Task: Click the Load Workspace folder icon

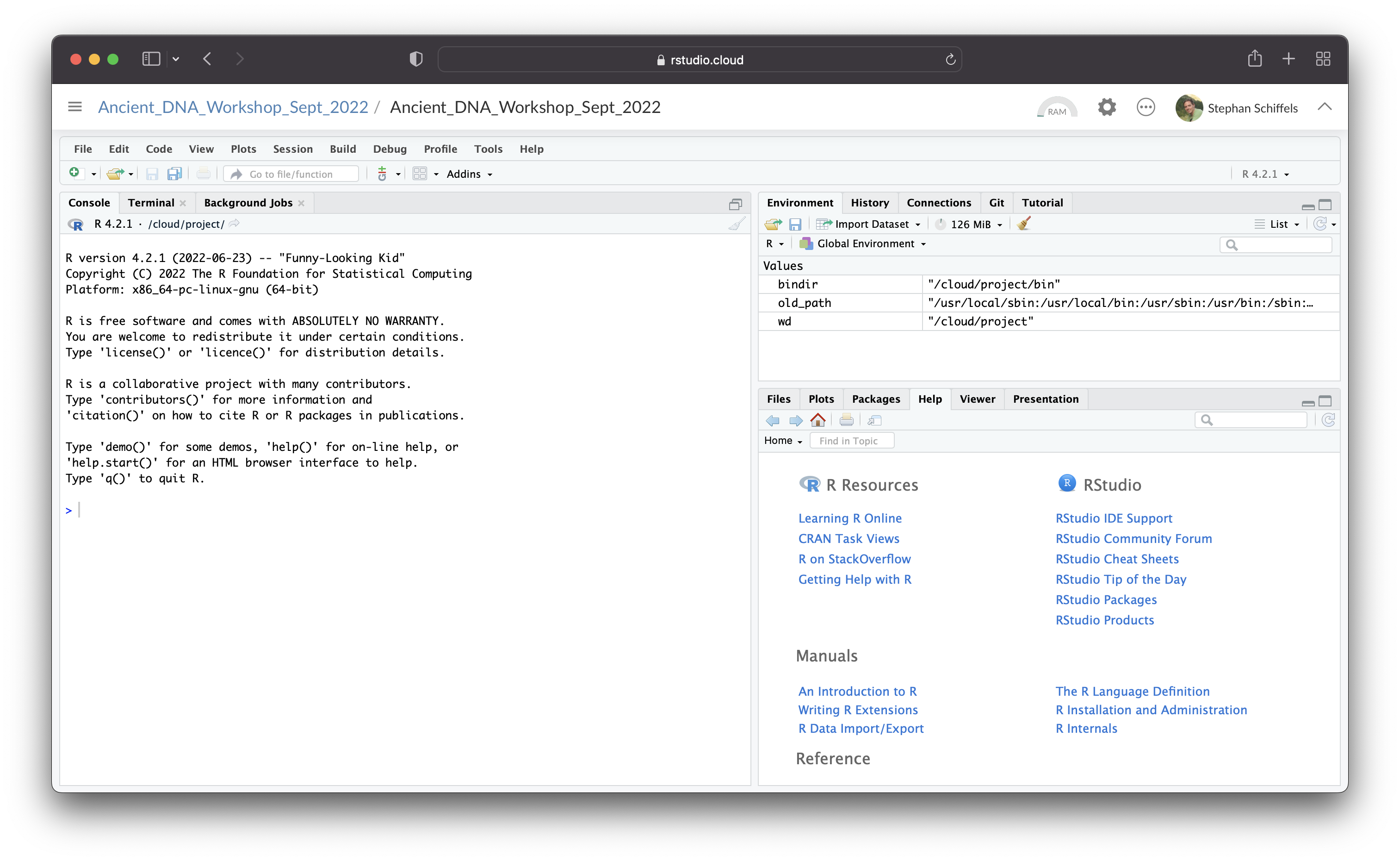Action: [x=773, y=224]
